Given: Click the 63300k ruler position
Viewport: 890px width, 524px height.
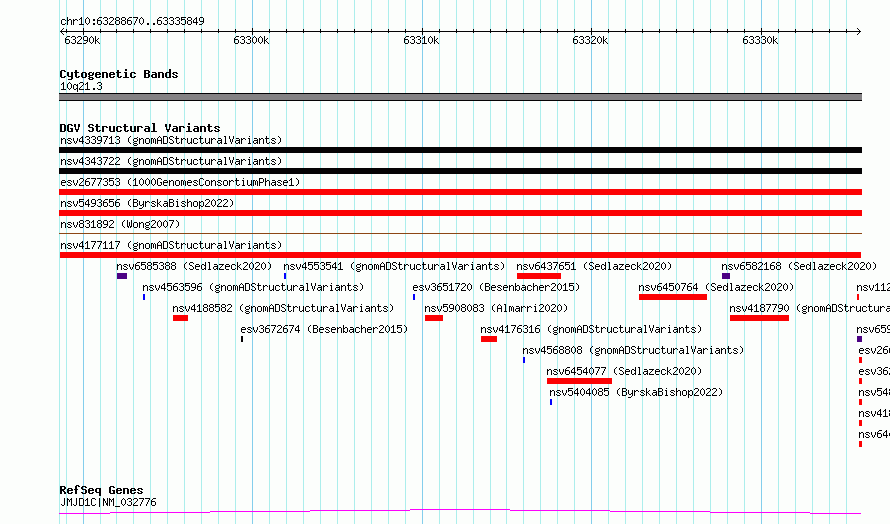Looking at the screenshot, I should (251, 40).
